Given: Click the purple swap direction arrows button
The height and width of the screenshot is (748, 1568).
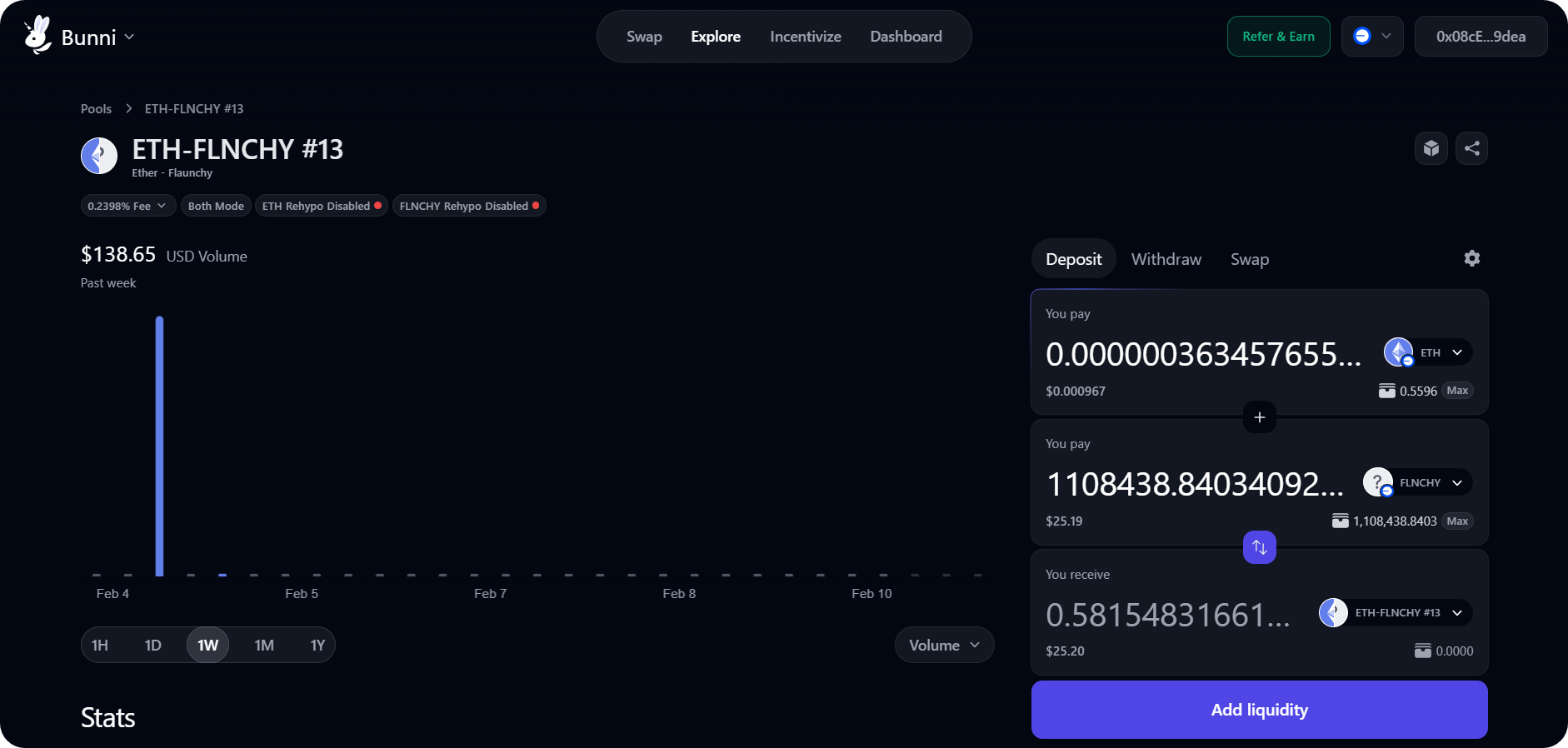Looking at the screenshot, I should pos(1259,547).
